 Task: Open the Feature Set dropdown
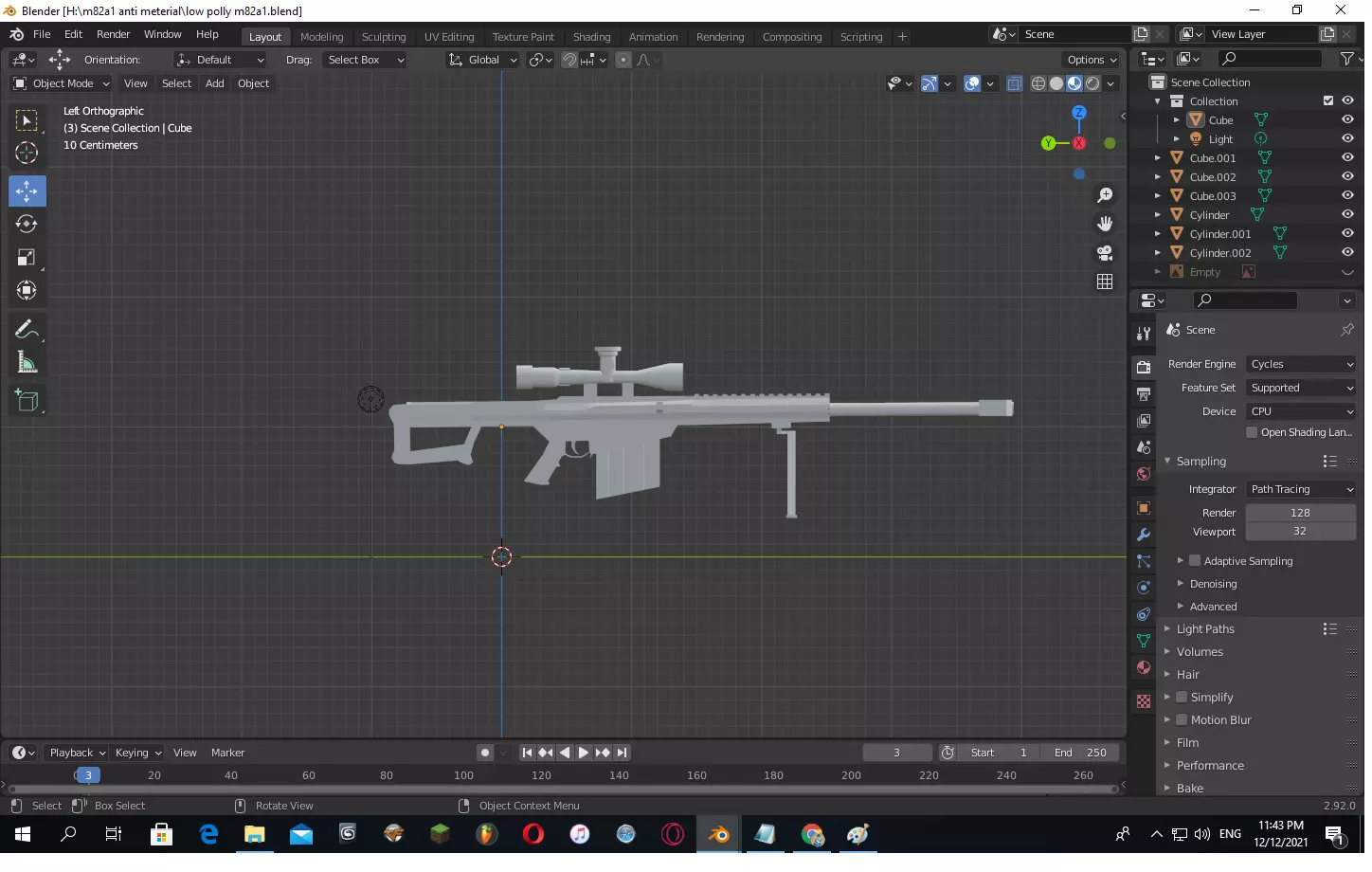click(x=1300, y=389)
